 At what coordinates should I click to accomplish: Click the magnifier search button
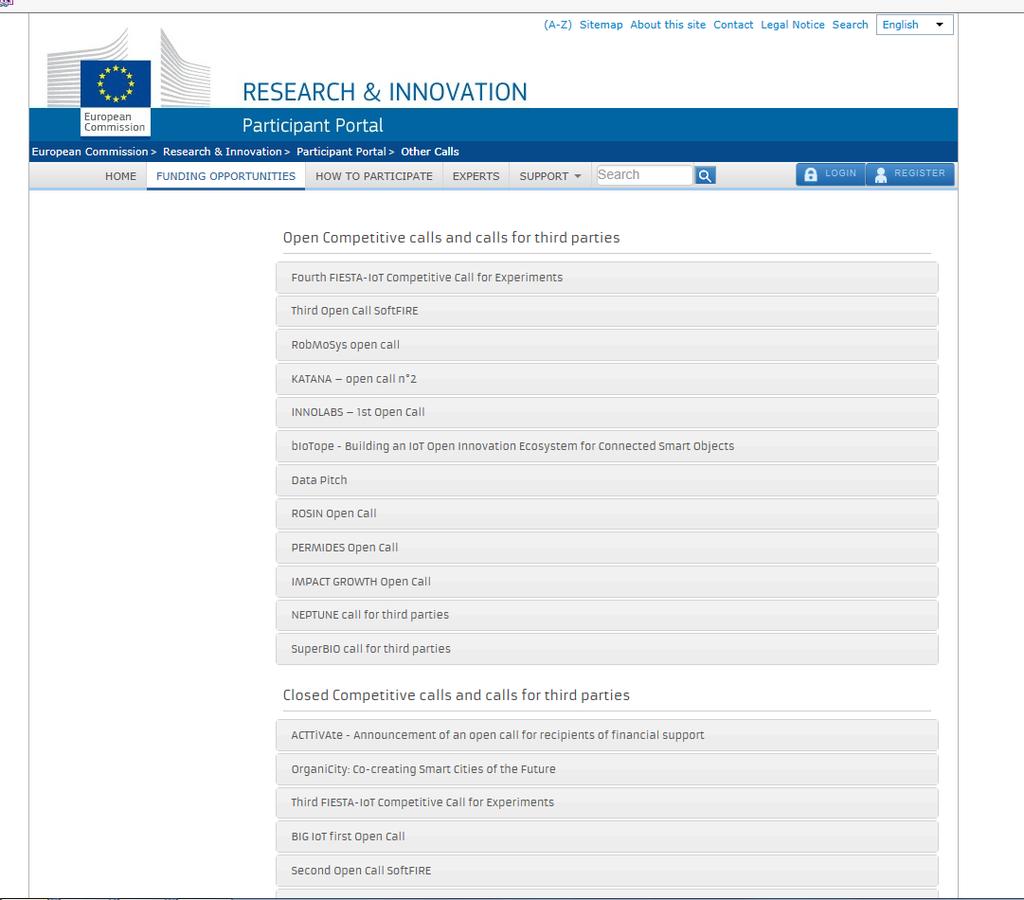[705, 175]
